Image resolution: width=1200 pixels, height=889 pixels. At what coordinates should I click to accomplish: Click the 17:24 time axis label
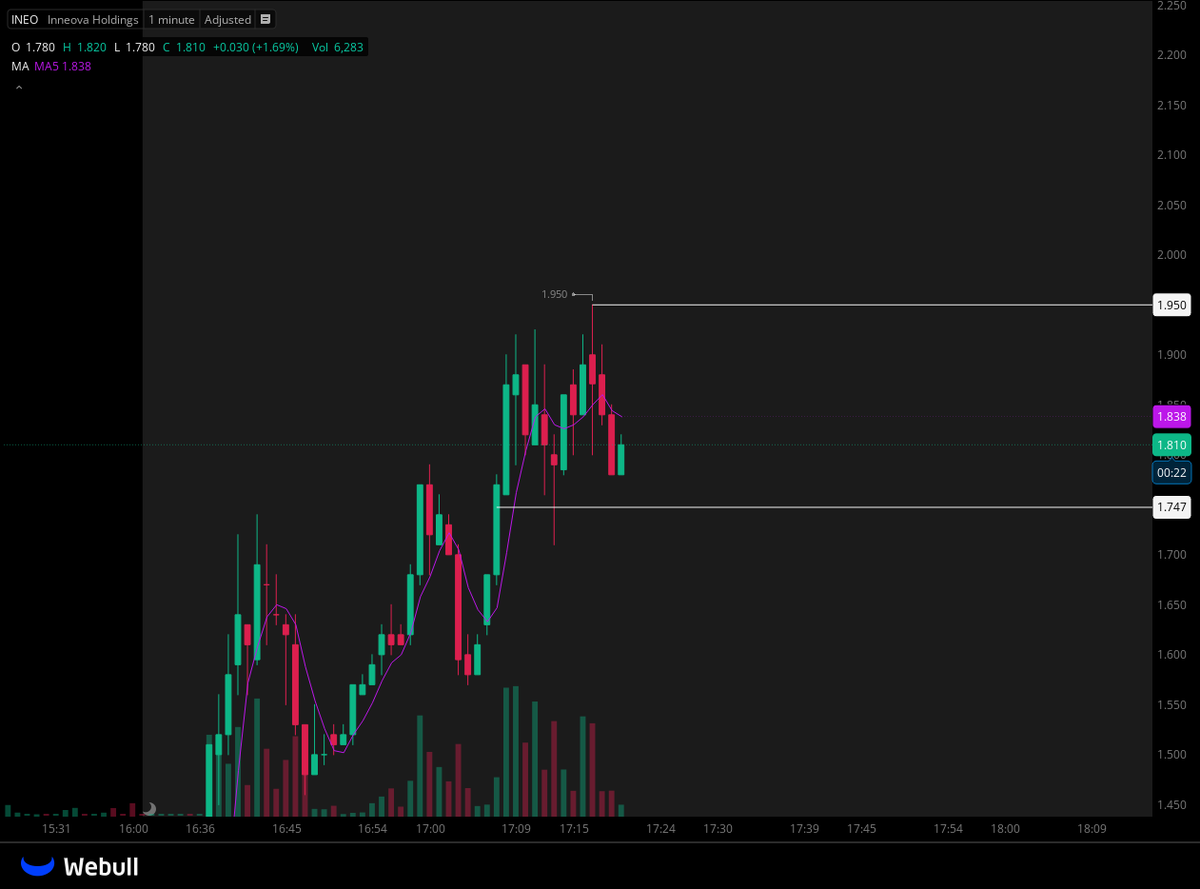coord(660,829)
